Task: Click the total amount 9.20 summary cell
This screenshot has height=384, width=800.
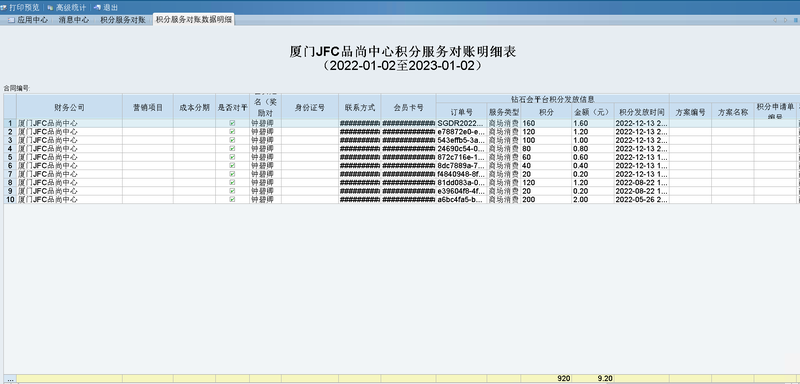Action: [593, 378]
